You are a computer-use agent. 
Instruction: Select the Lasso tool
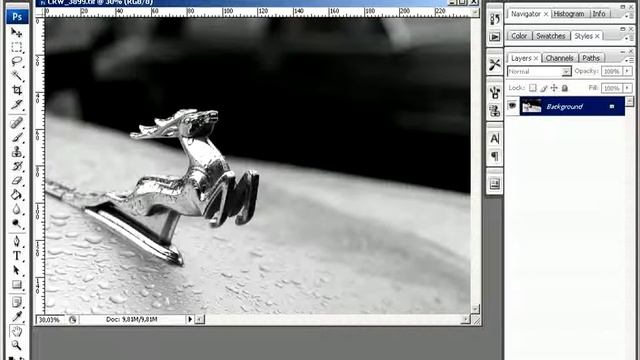click(16, 61)
